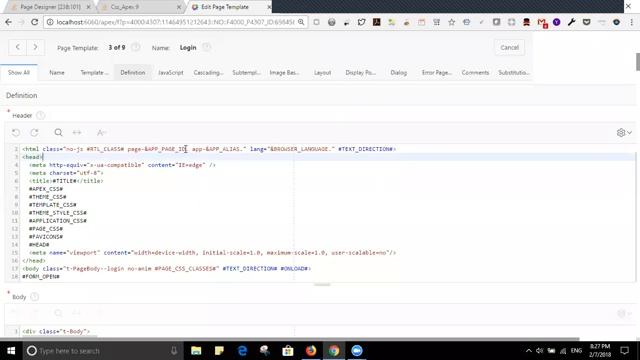Open help for the Body field
640x360 pixels.
click(x=35, y=297)
